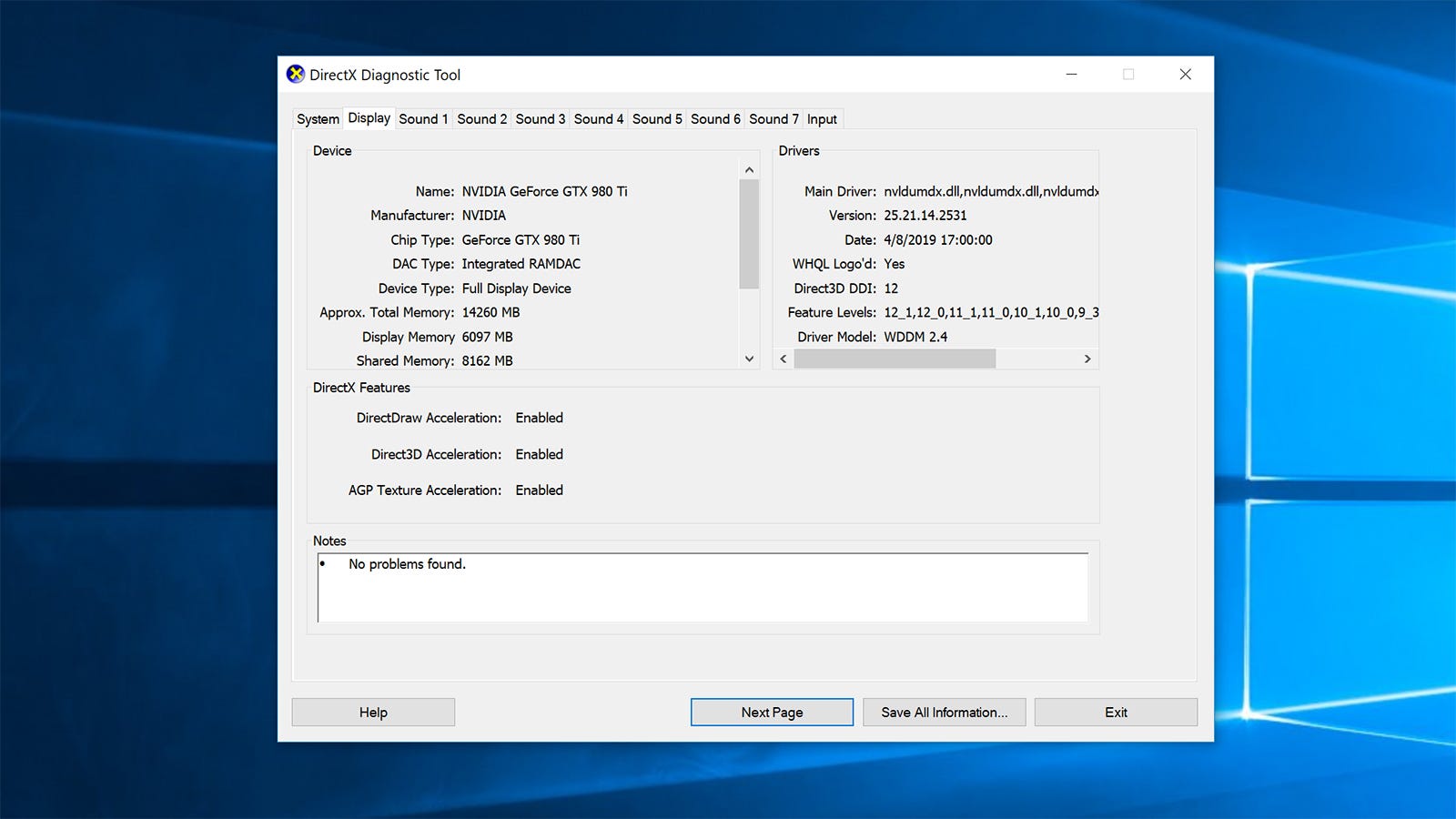Click the Feature Levels value
This screenshot has width=1456, height=819.
coord(991,312)
